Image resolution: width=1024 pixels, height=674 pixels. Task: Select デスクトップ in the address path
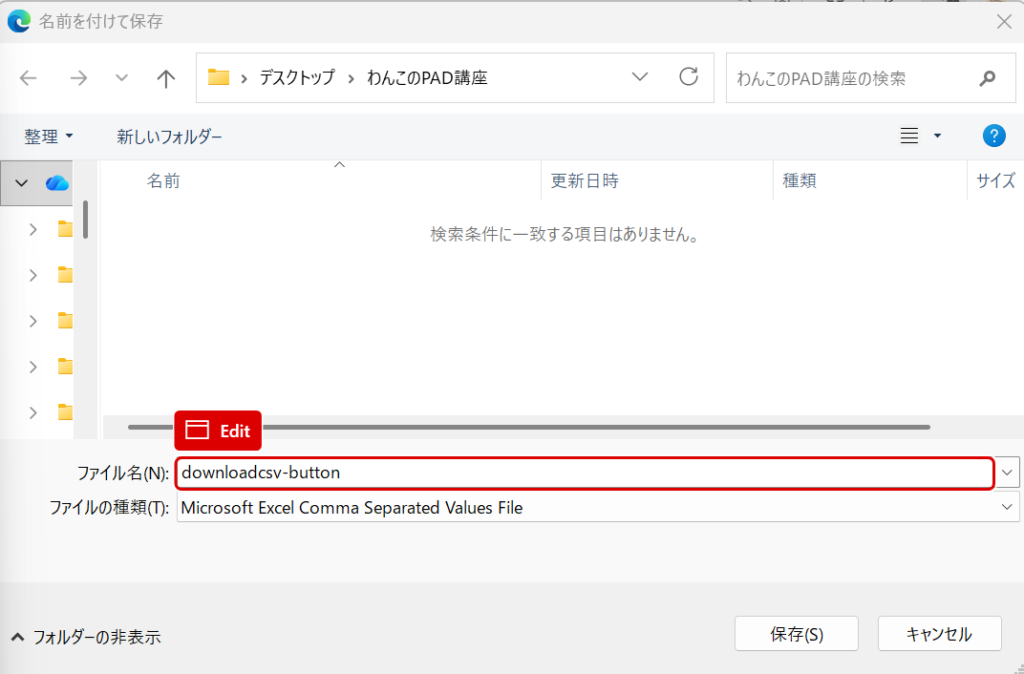[297, 78]
